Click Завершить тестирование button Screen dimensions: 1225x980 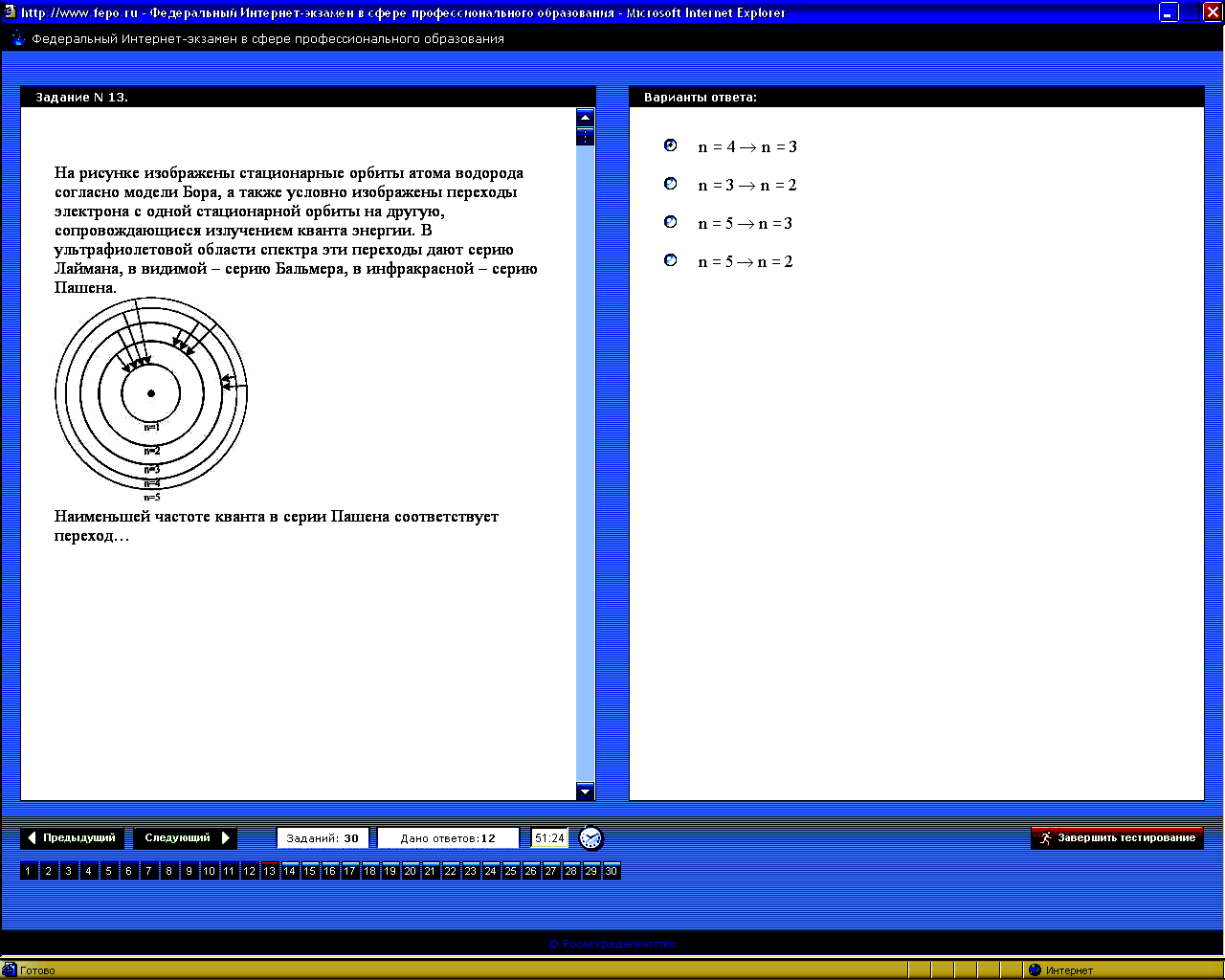[x=1117, y=837]
